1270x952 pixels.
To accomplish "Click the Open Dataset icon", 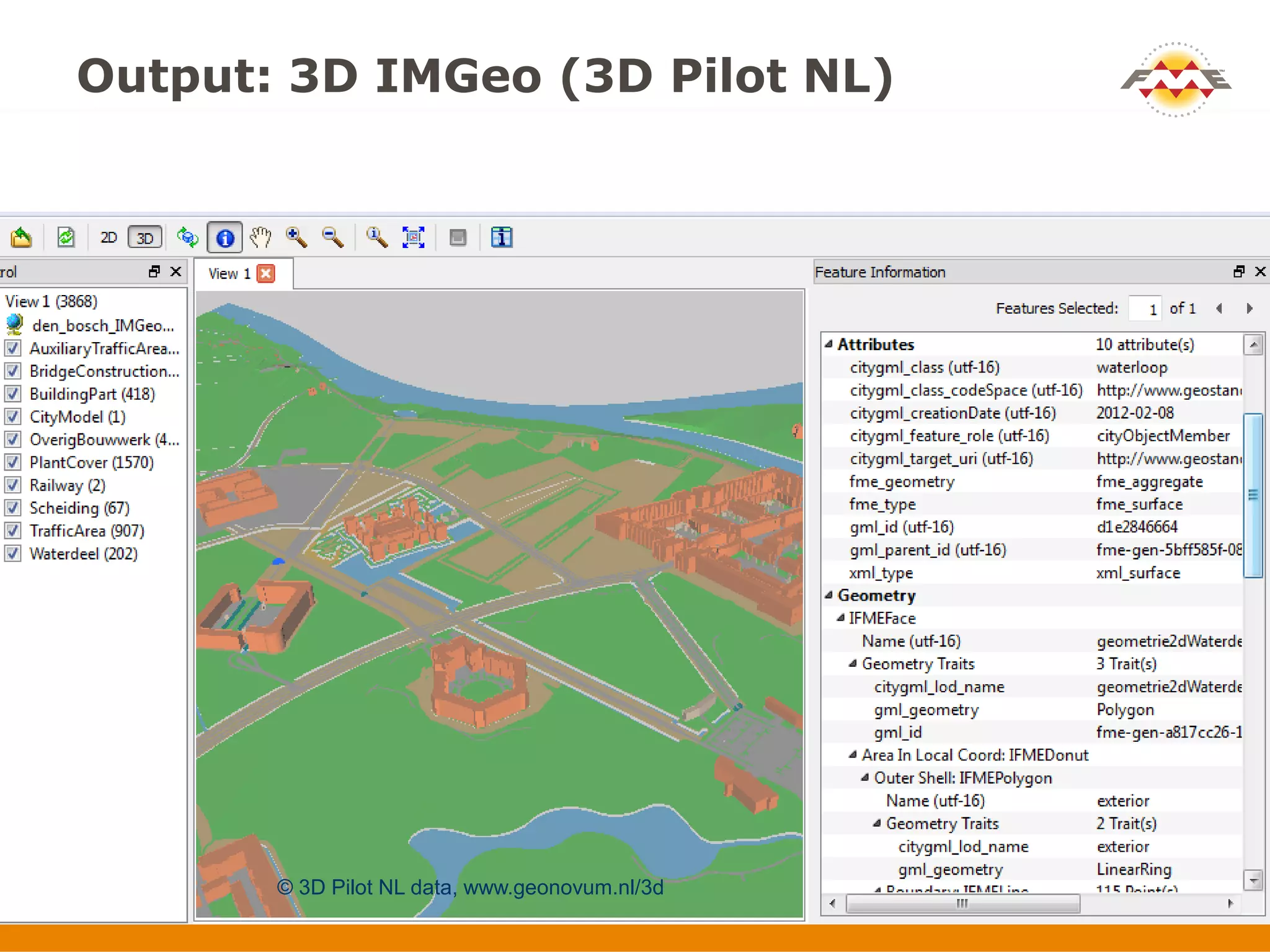I will click(21, 237).
